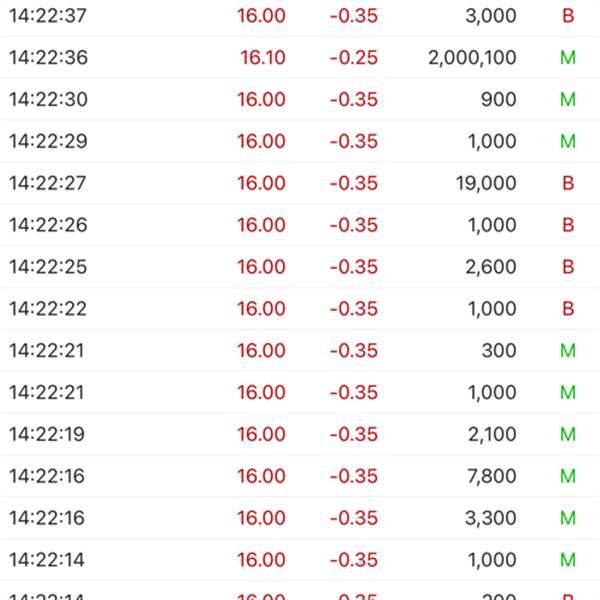Viewport: 600px width, 600px height.
Task: Select the -0.25 change value
Action: 353,58
